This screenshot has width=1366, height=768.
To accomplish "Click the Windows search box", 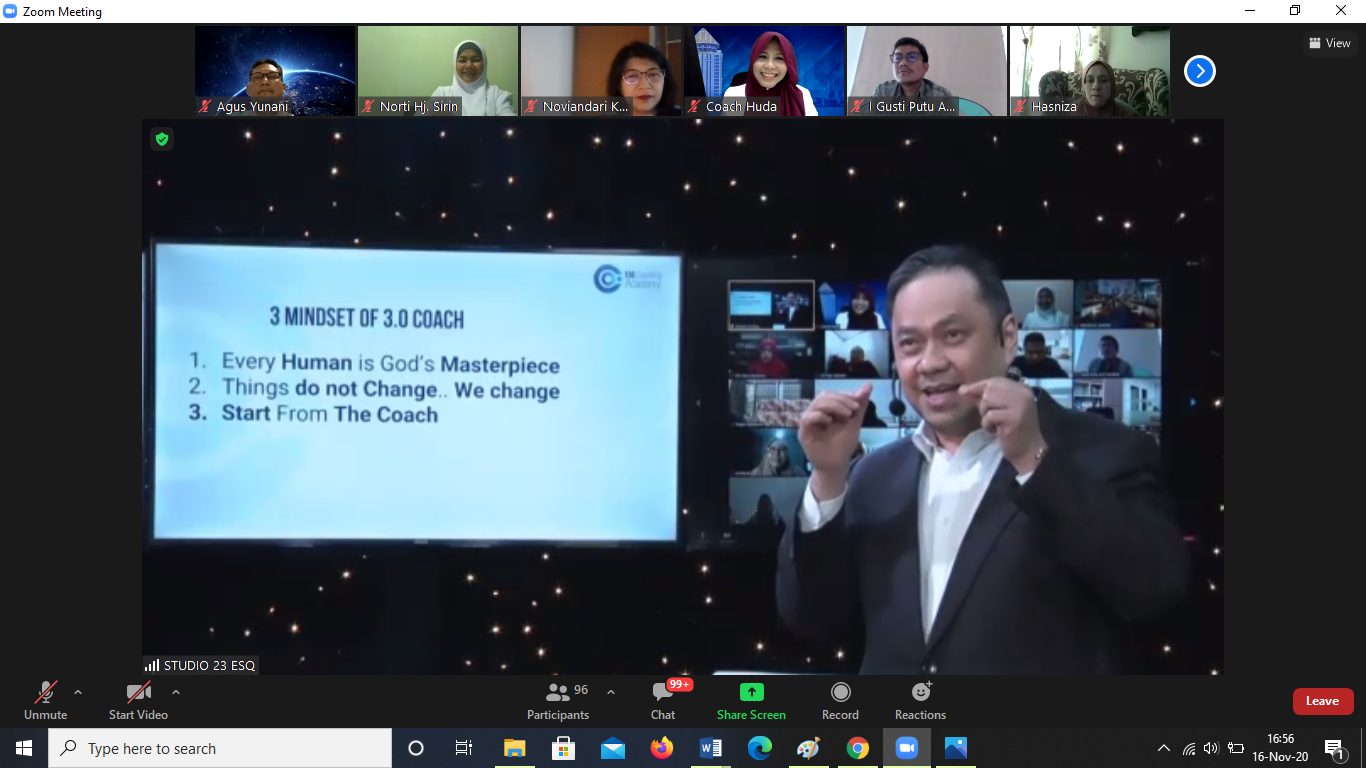I will (x=220, y=748).
